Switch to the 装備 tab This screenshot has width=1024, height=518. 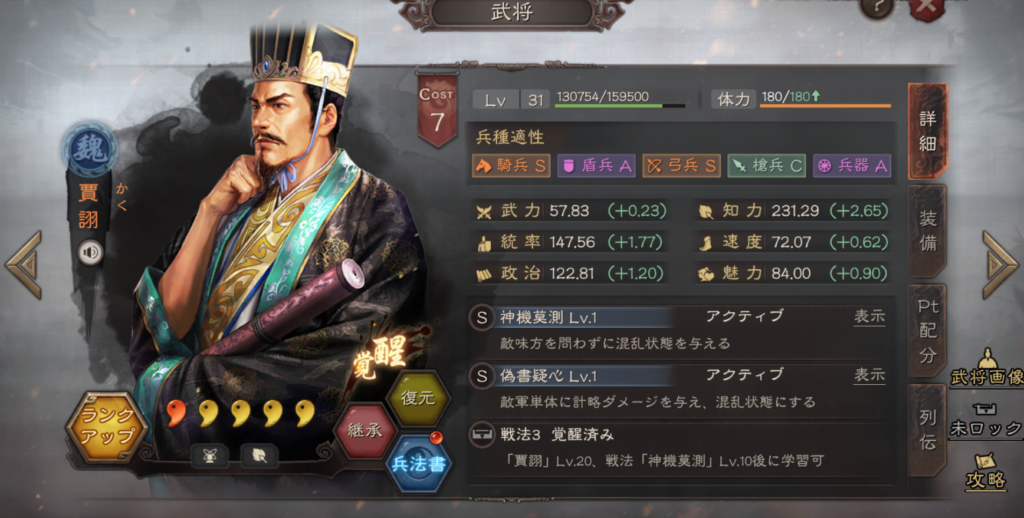point(927,231)
